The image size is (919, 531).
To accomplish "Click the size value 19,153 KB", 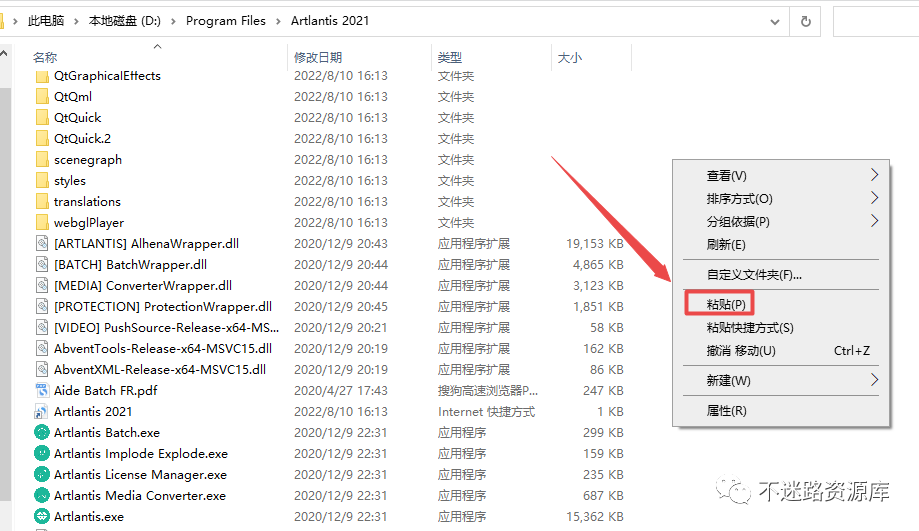I will tap(594, 244).
